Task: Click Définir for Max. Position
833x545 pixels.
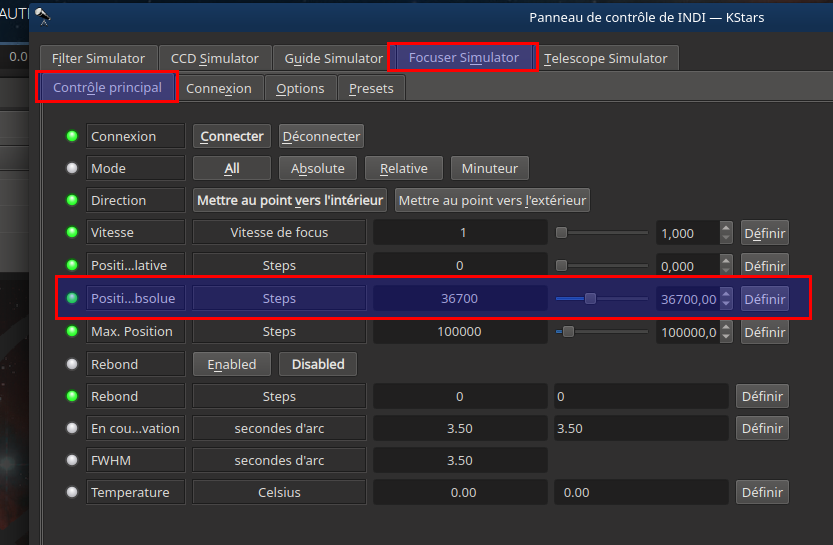Action: (764, 333)
